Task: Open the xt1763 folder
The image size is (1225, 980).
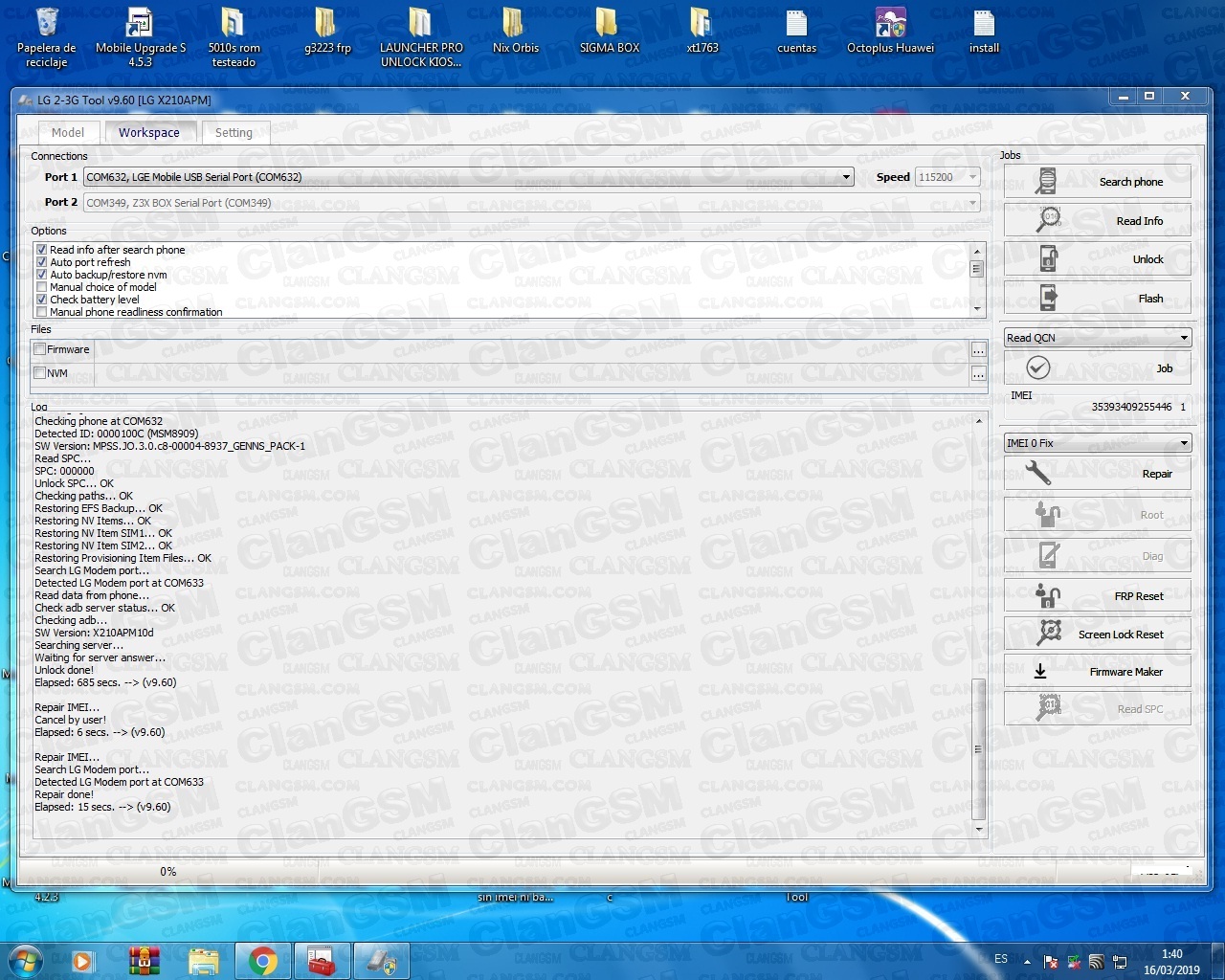Action: (702, 32)
